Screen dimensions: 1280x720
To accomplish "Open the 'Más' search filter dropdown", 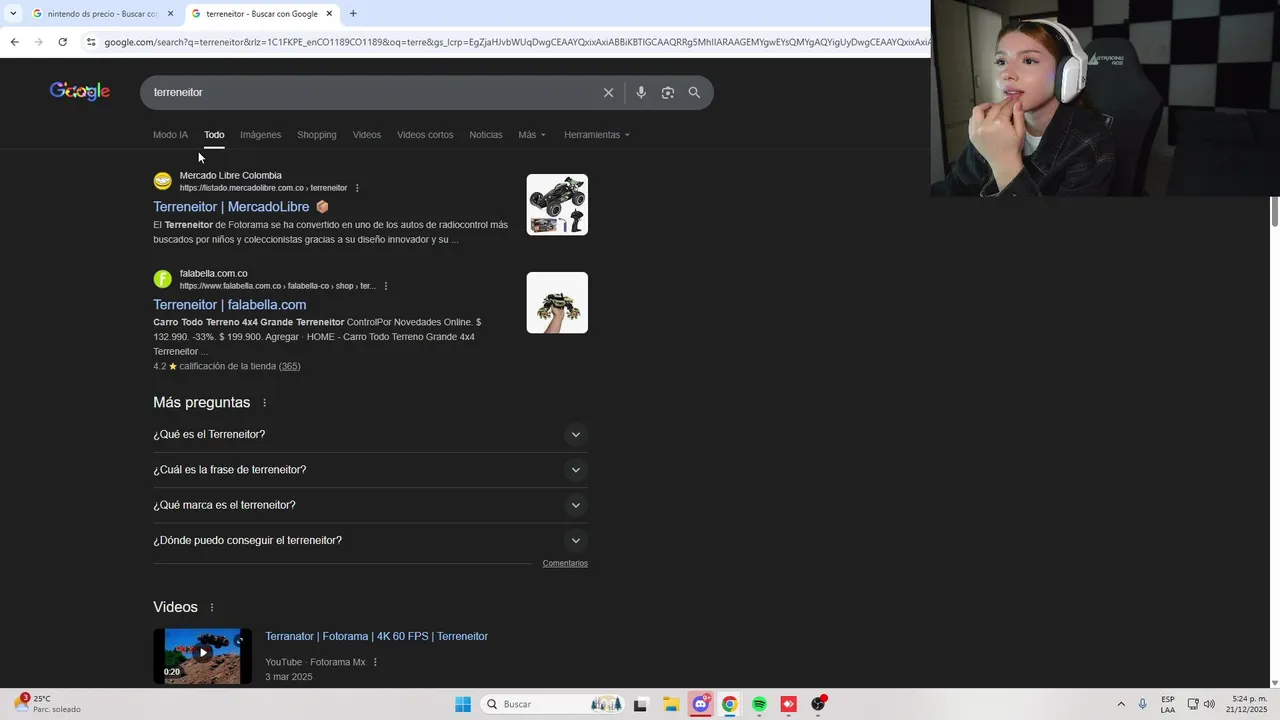I will (532, 135).
